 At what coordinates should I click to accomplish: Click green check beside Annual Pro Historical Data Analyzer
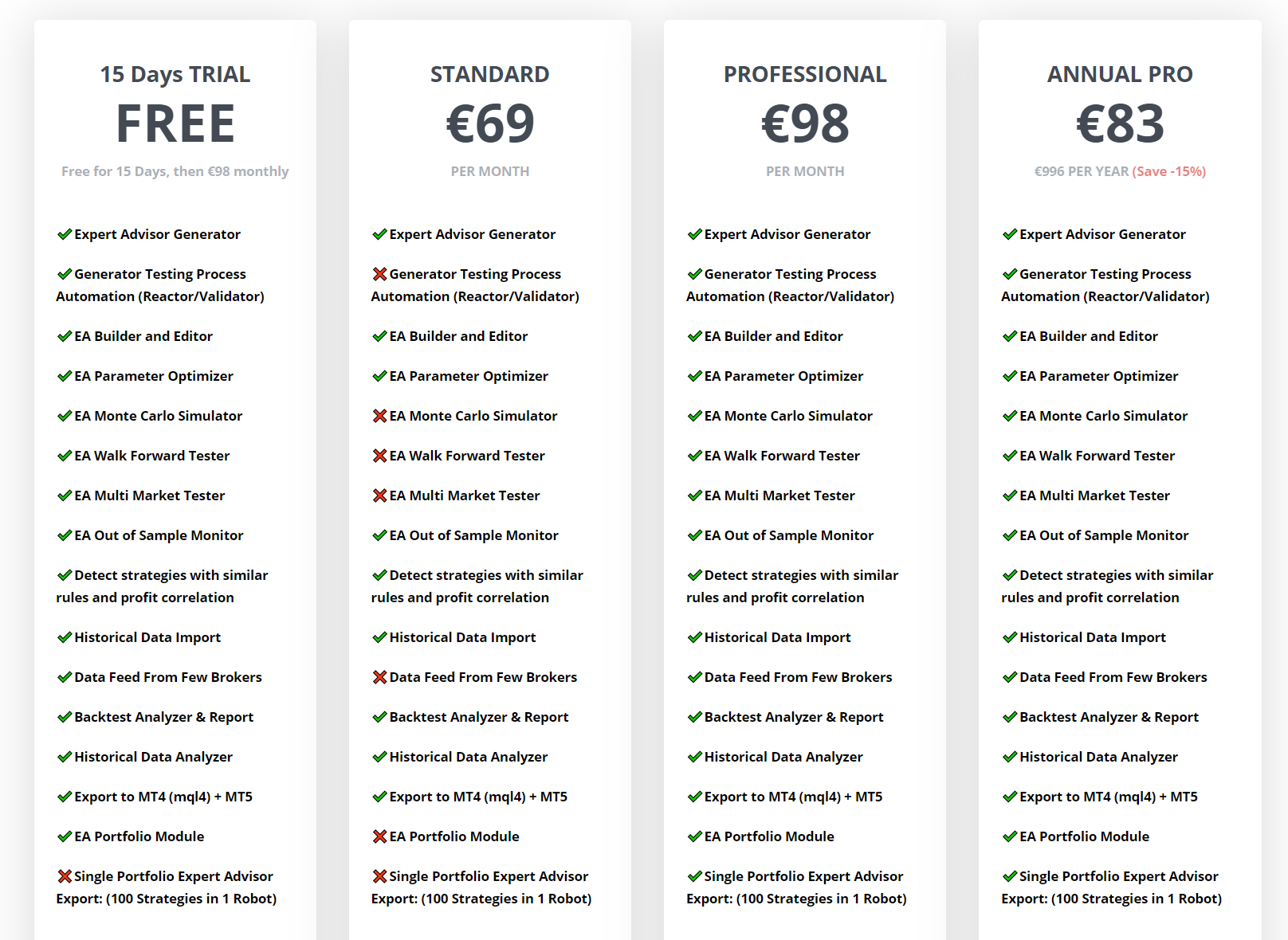point(1010,757)
